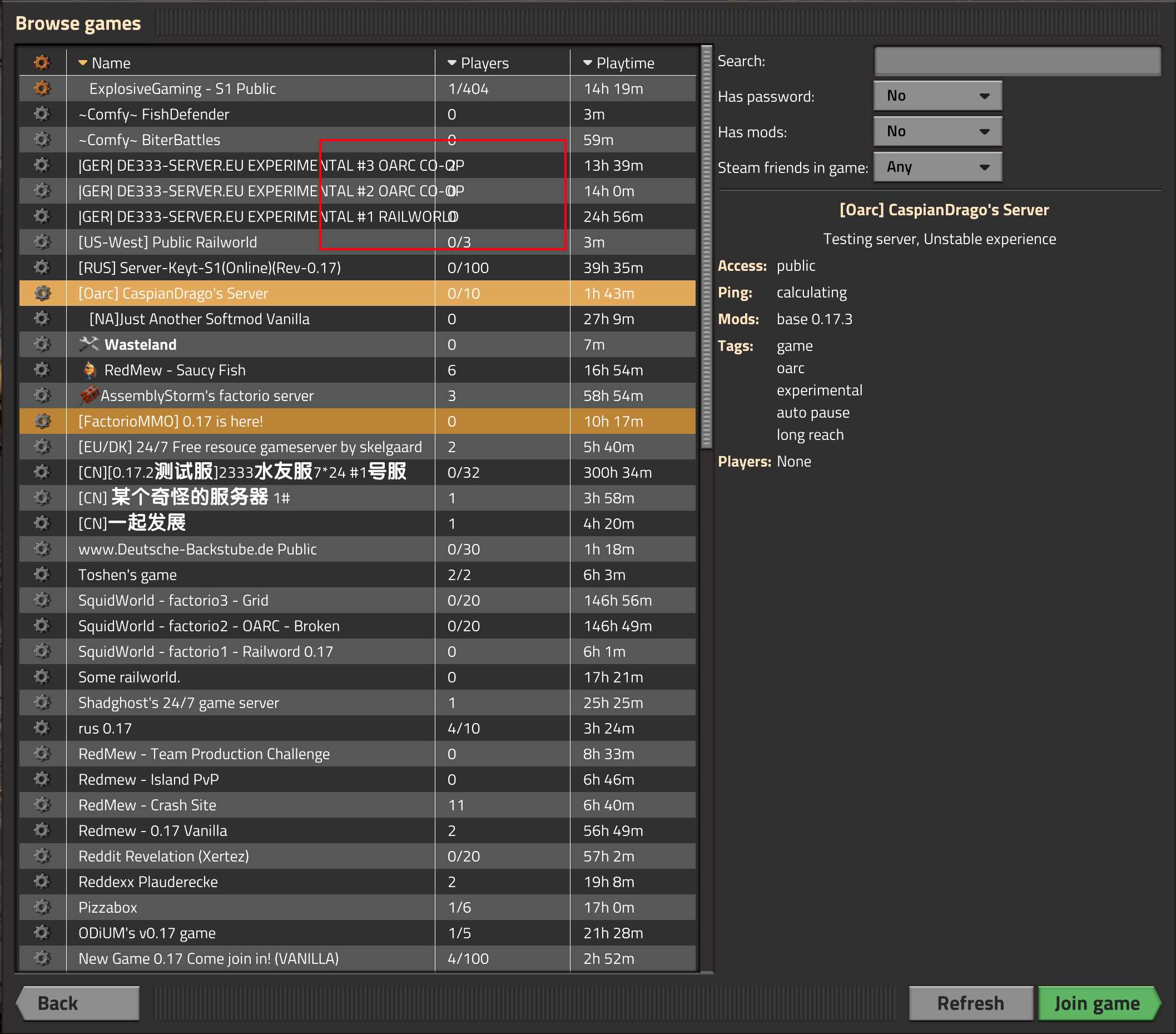
Task: Open the Has mods dropdown
Action: (937, 132)
